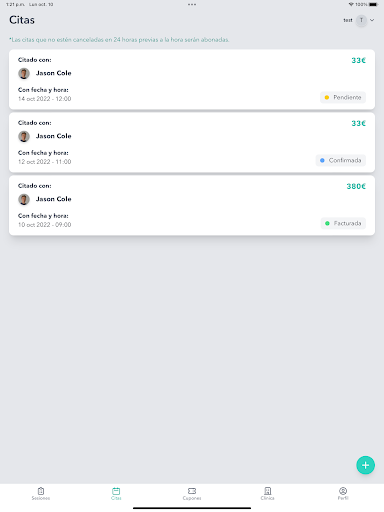Go to the Clínica building tab

[267, 493]
